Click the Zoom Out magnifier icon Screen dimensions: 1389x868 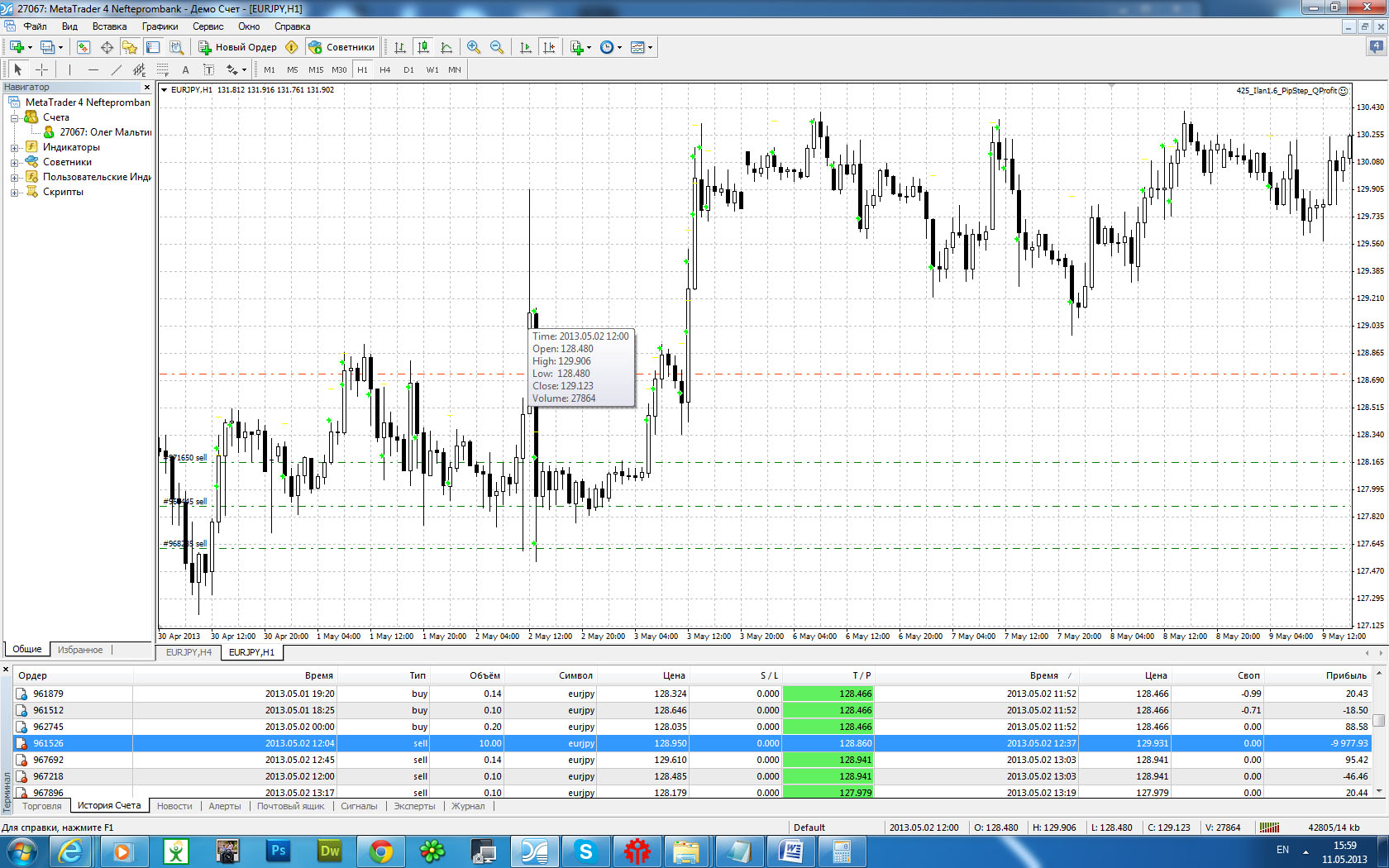click(497, 47)
